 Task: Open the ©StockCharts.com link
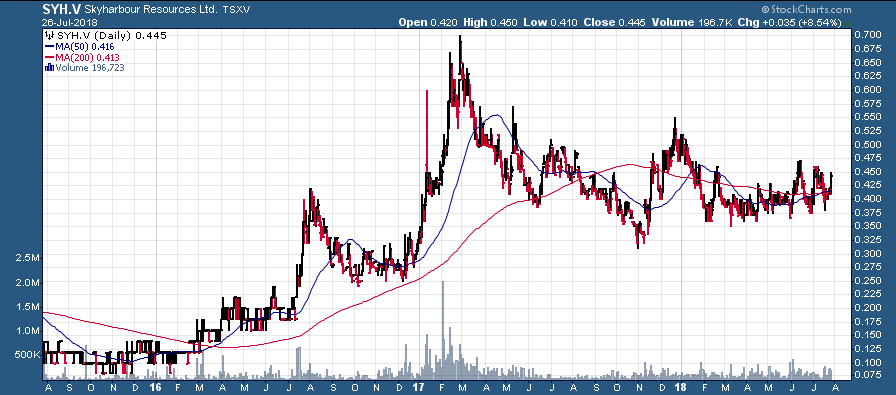point(806,9)
